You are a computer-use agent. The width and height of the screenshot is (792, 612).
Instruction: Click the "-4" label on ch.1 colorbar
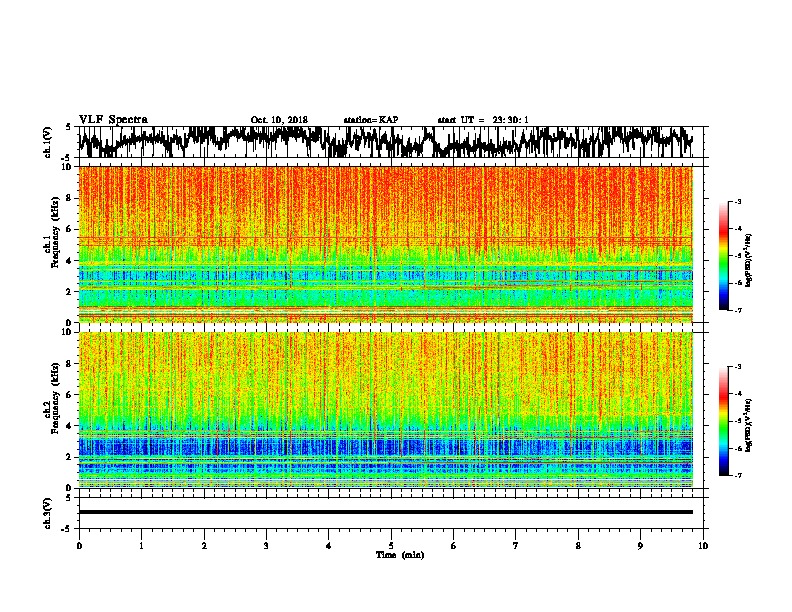[738, 229]
